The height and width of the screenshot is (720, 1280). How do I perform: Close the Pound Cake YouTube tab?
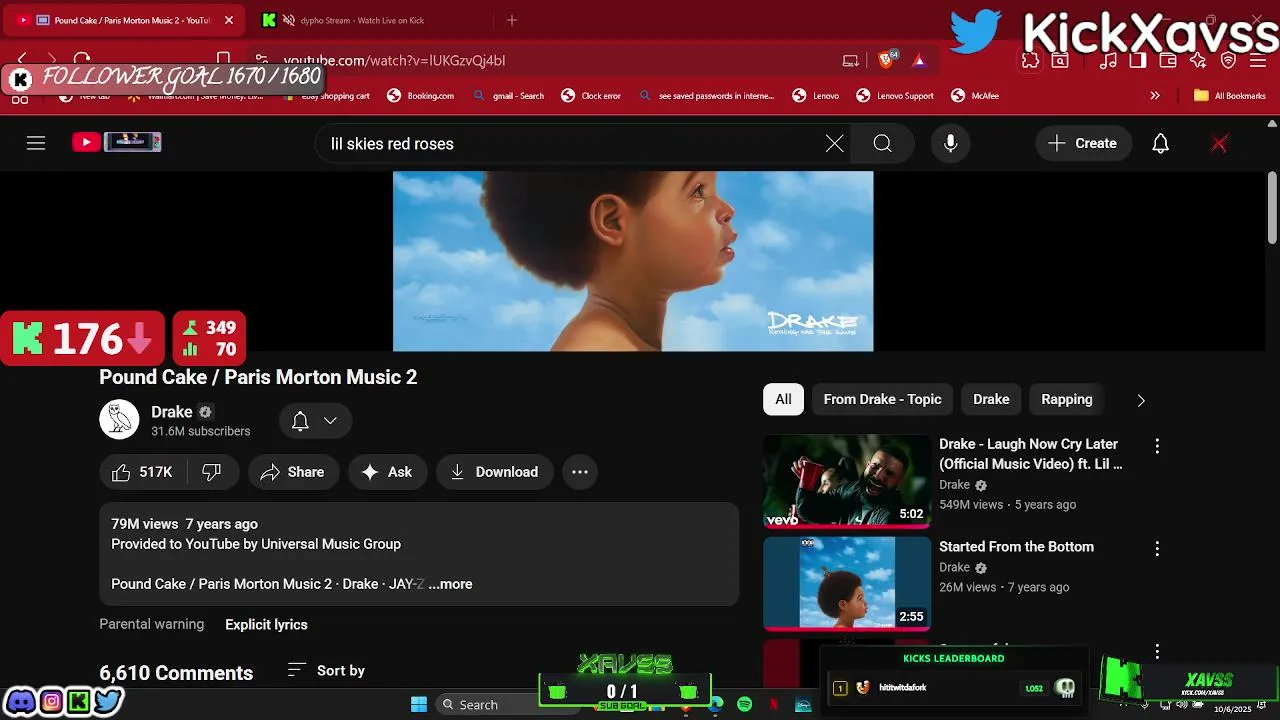[229, 20]
